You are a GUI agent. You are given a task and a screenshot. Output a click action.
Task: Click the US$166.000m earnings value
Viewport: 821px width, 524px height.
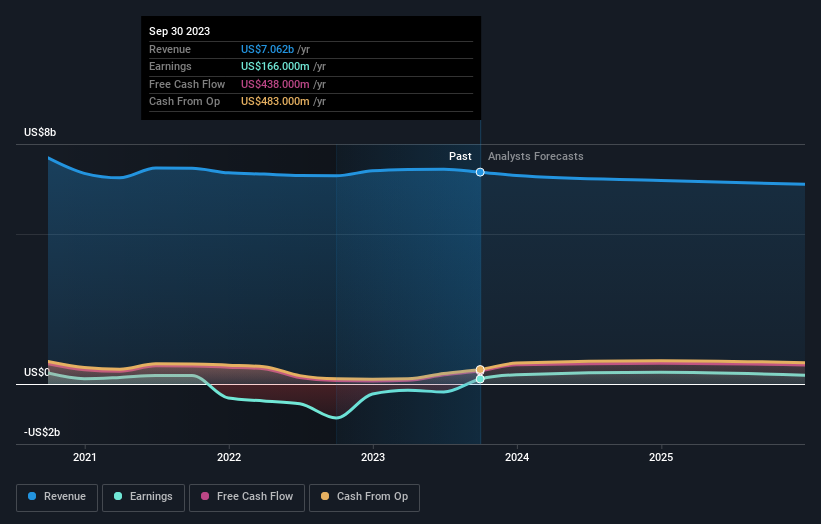275,66
